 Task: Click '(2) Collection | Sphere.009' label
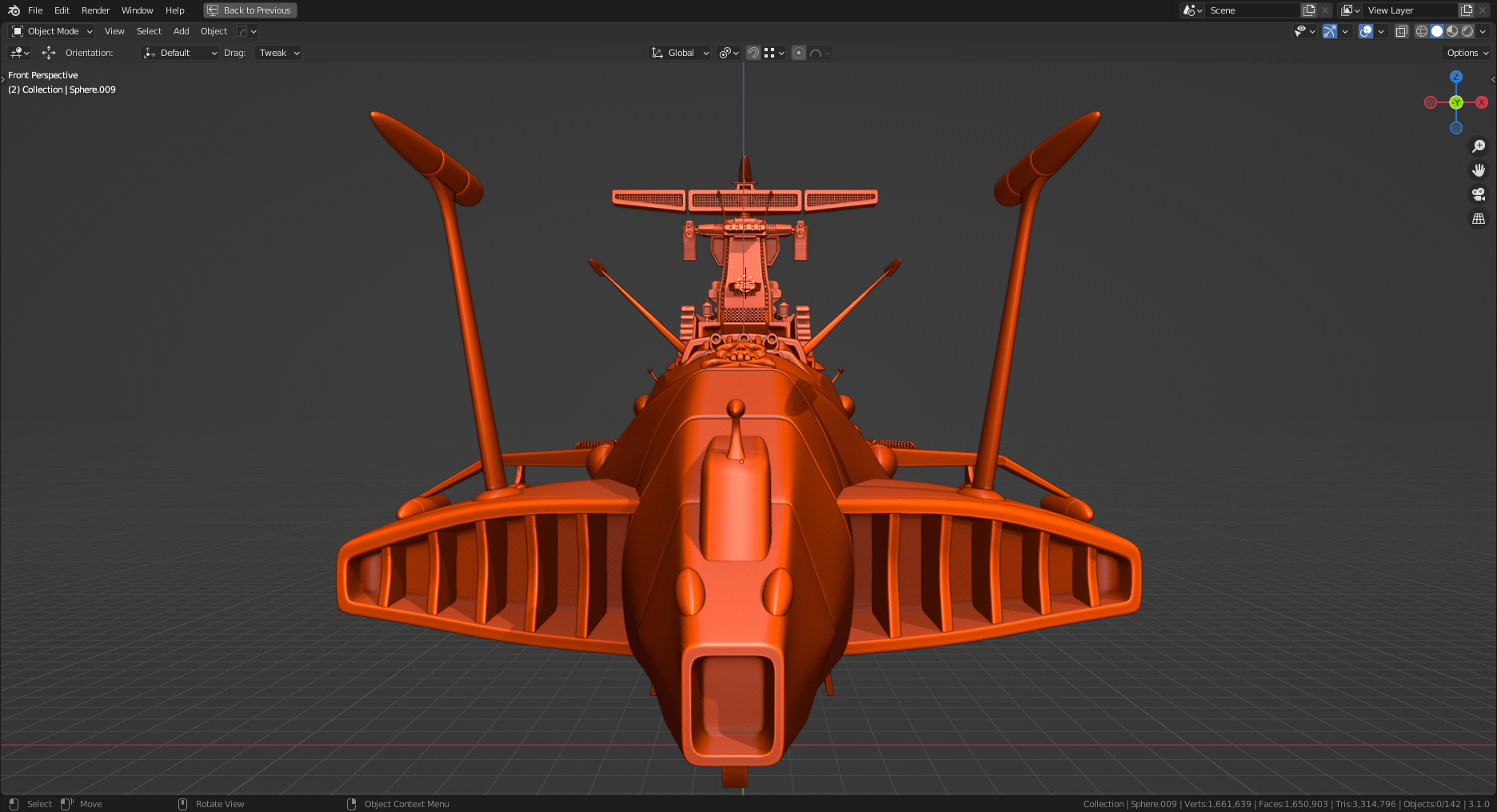click(x=62, y=90)
